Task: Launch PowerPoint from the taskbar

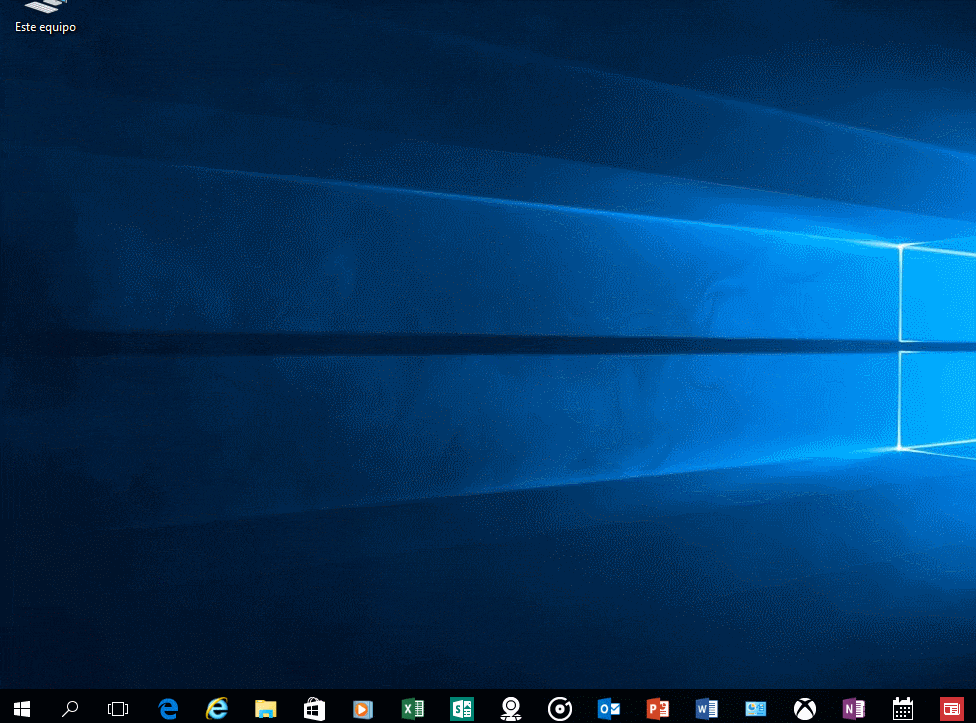Action: coord(657,709)
